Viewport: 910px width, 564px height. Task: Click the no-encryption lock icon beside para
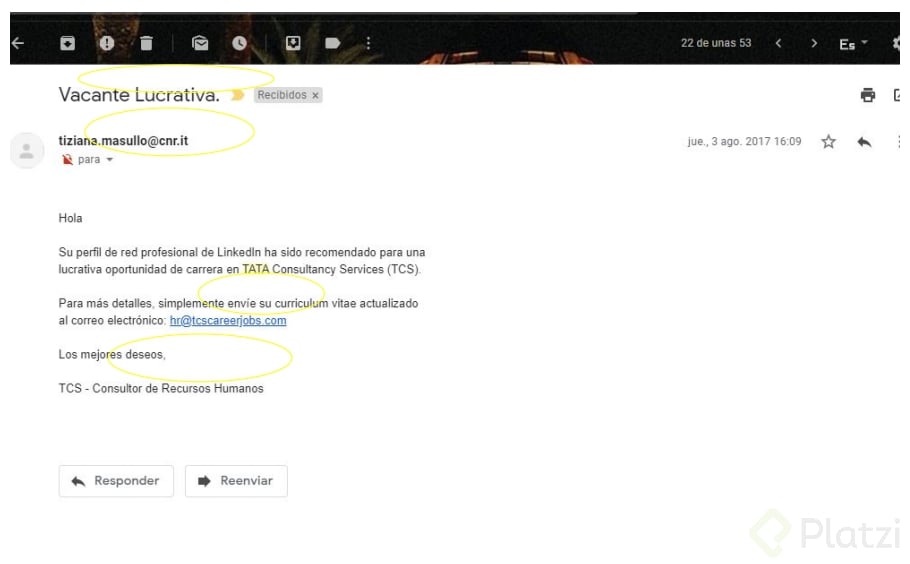[67, 160]
